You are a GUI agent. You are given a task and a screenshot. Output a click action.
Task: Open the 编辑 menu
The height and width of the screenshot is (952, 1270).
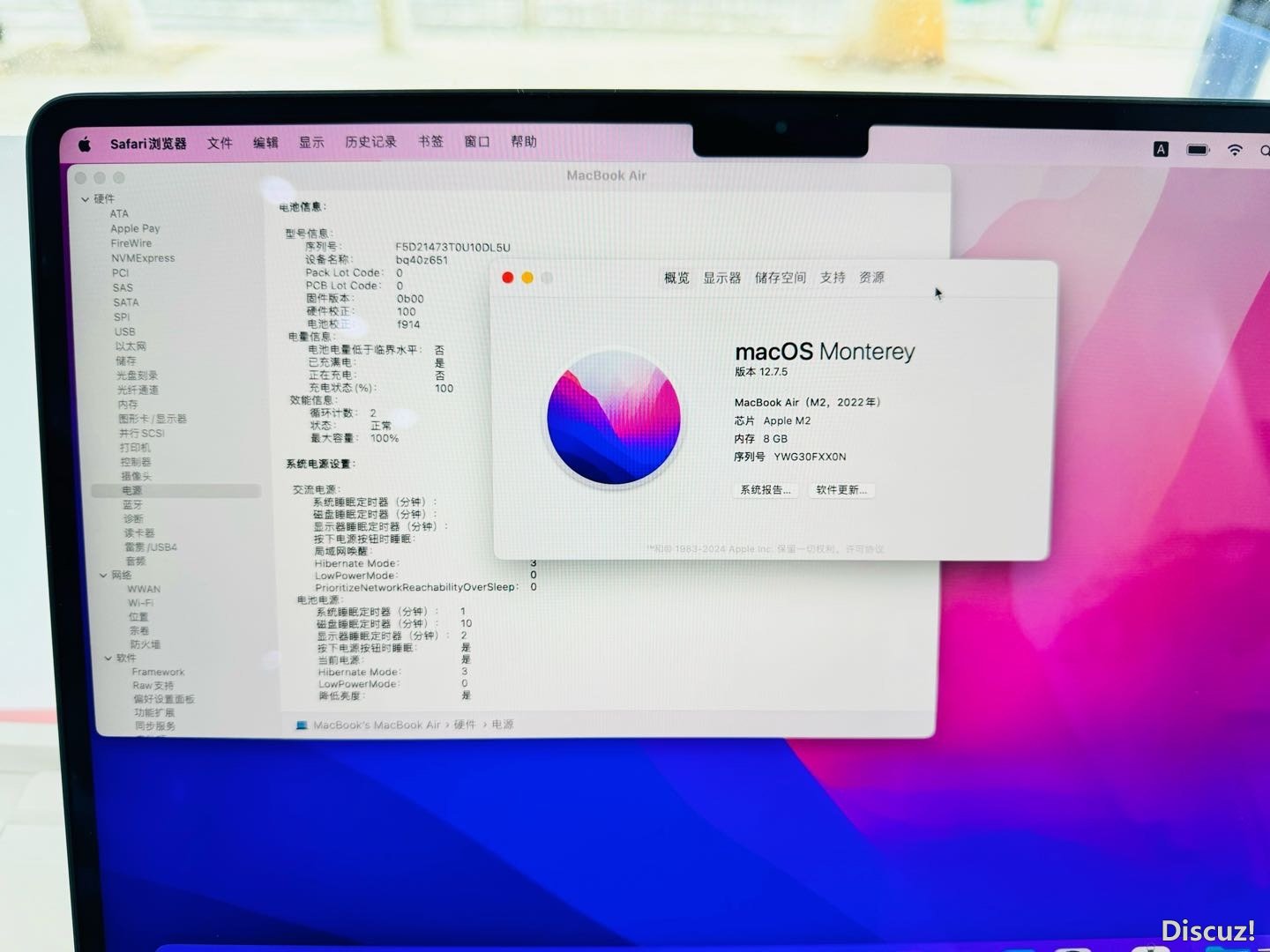click(x=265, y=143)
